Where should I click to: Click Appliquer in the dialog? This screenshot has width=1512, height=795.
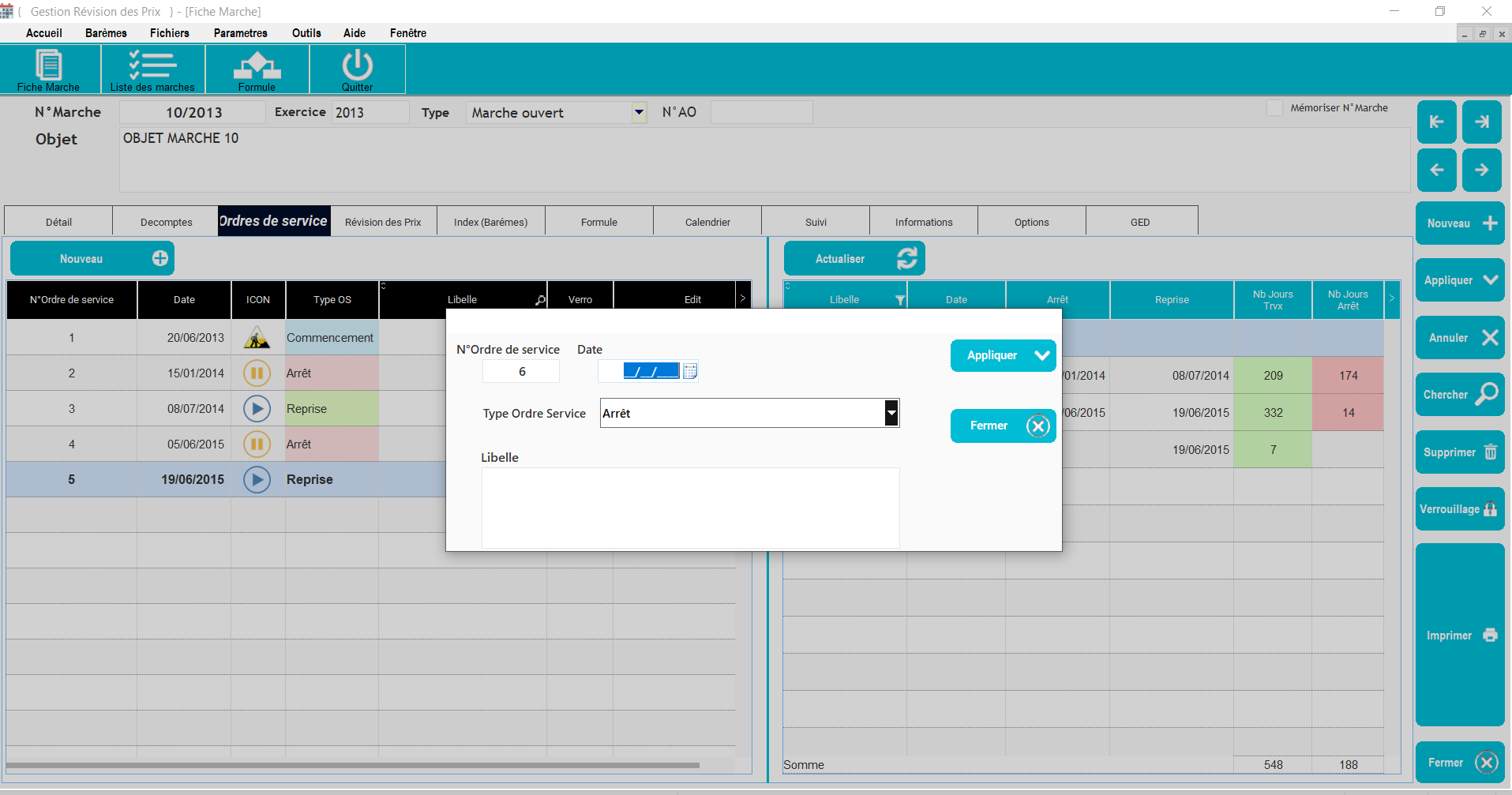(1003, 355)
